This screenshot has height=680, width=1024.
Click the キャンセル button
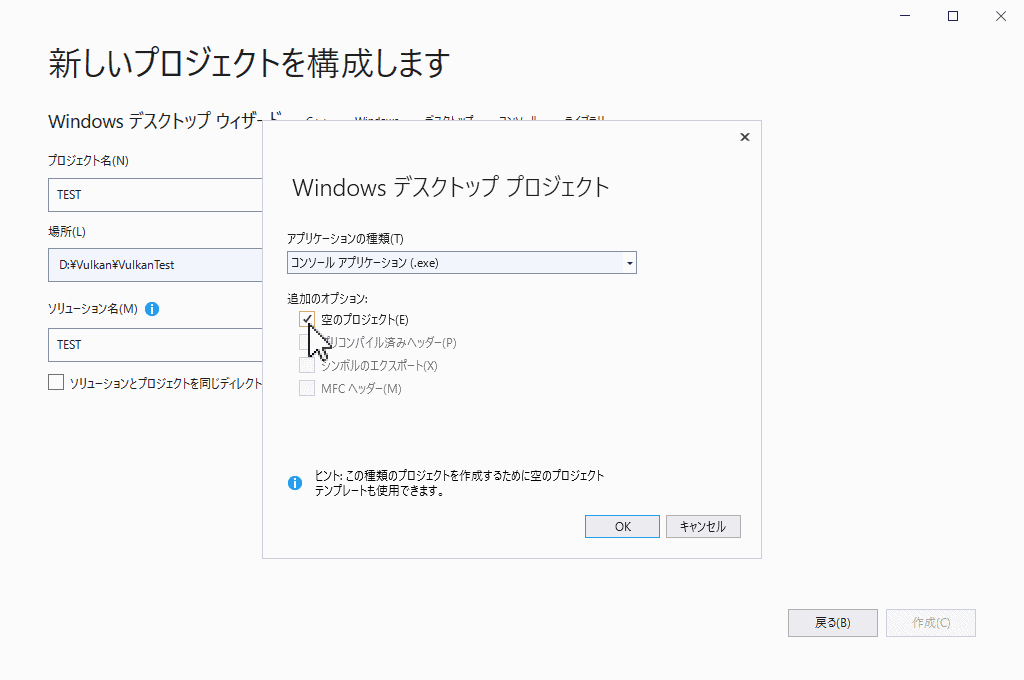pos(703,526)
